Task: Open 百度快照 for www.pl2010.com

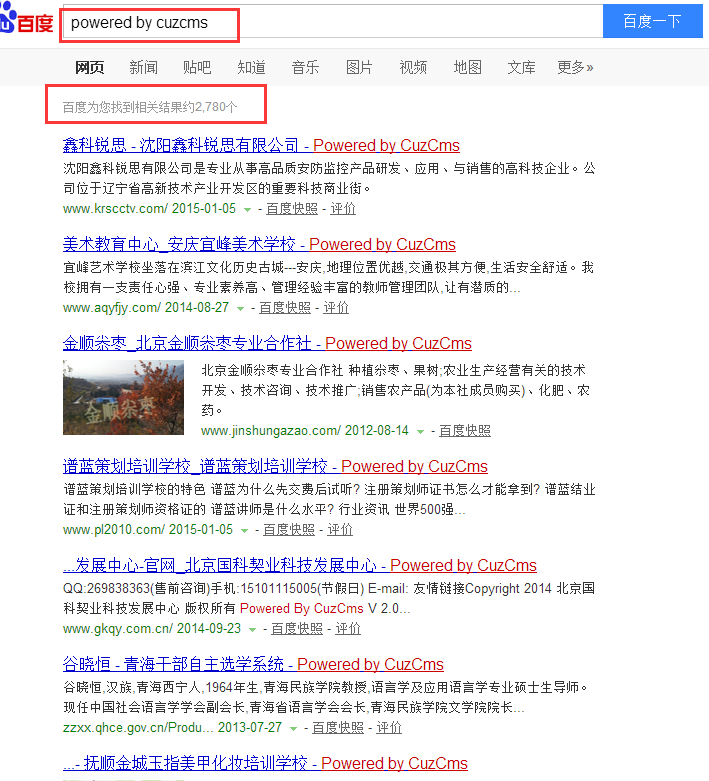Action: 289,530
